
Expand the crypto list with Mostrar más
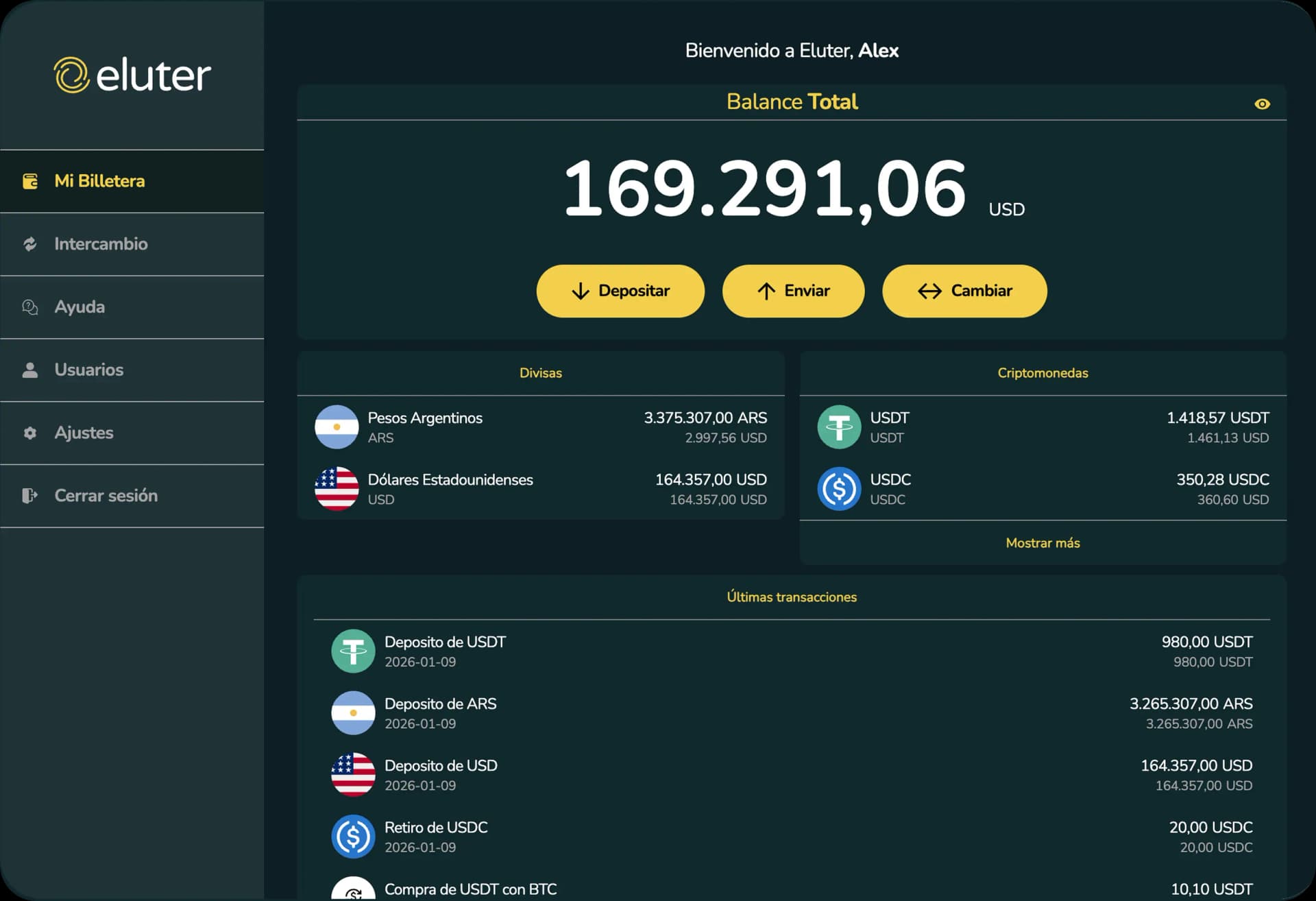coord(1043,543)
